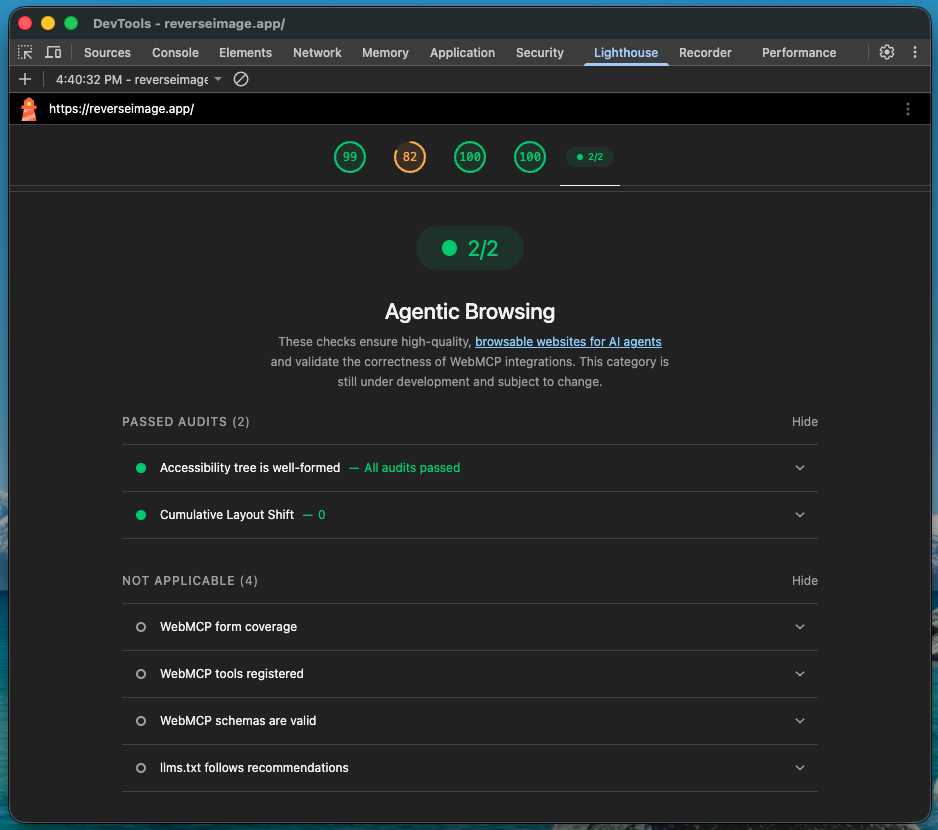938x830 pixels.
Task: Click the Lighthouse logo icon beside the URL
Action: [29, 109]
